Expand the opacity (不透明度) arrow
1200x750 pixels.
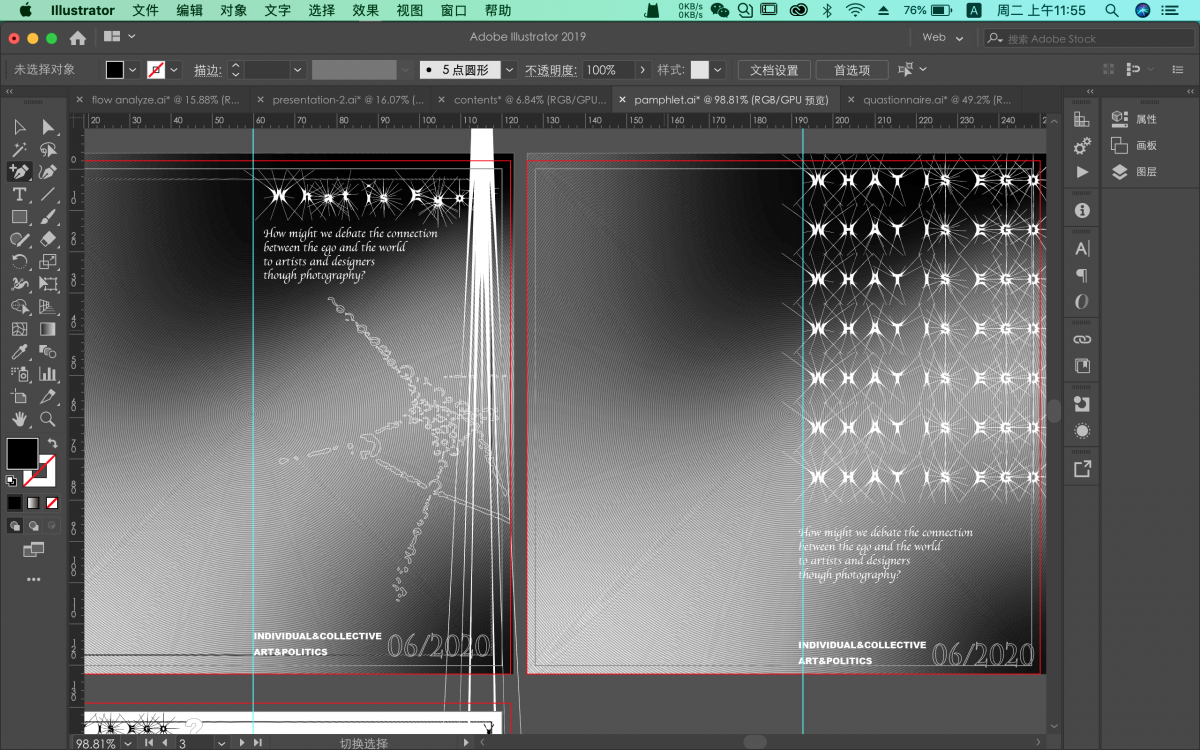[643, 70]
